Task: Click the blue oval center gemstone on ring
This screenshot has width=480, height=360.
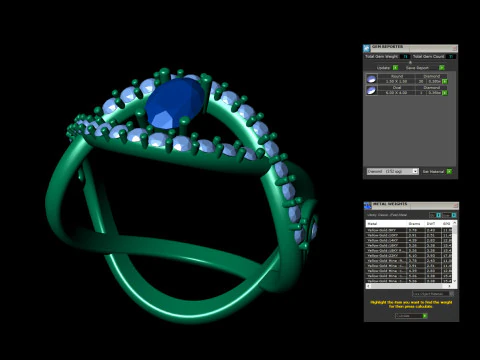Action: (x=175, y=103)
